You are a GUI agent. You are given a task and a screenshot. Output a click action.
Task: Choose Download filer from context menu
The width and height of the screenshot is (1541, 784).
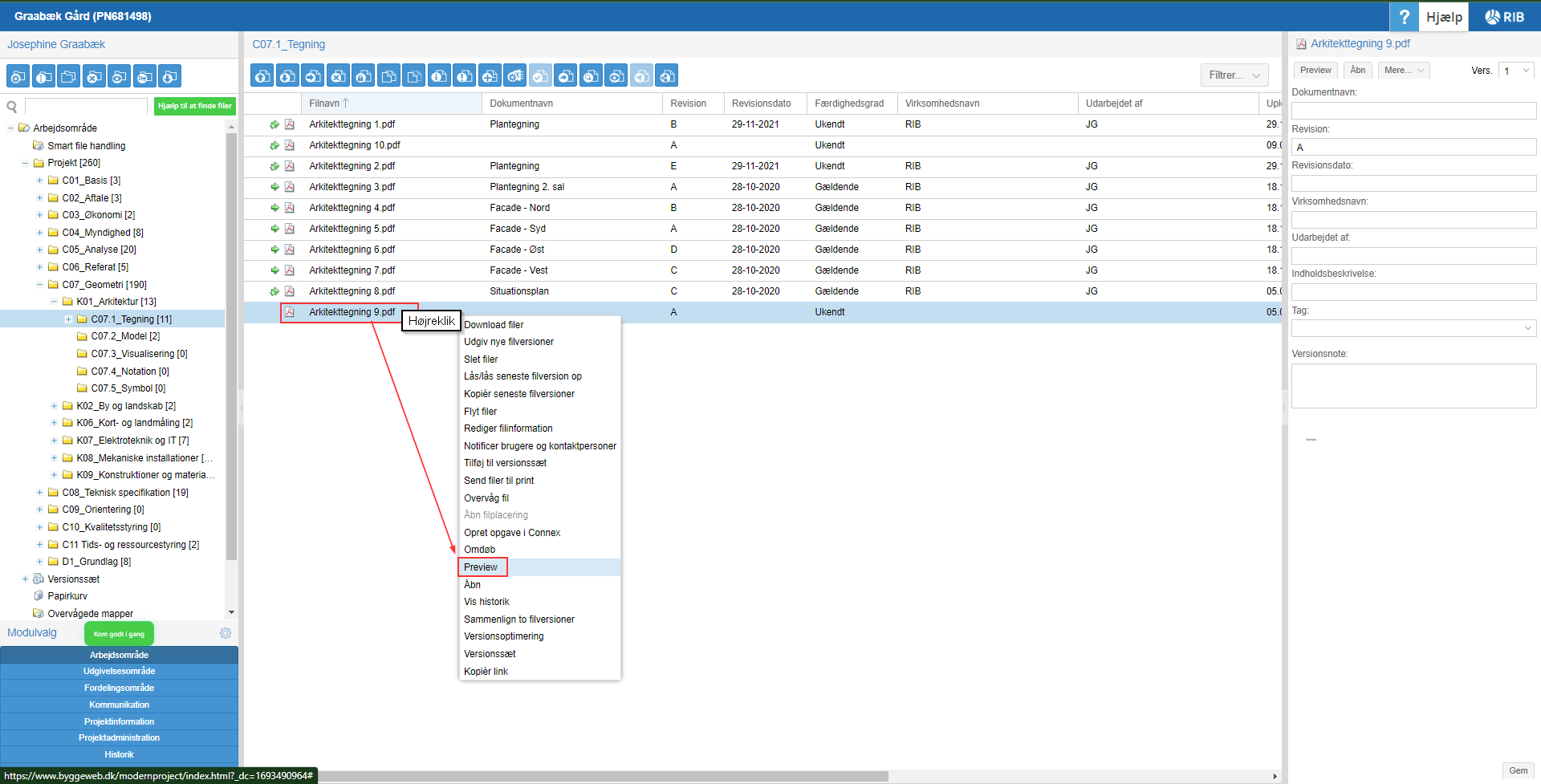point(494,325)
